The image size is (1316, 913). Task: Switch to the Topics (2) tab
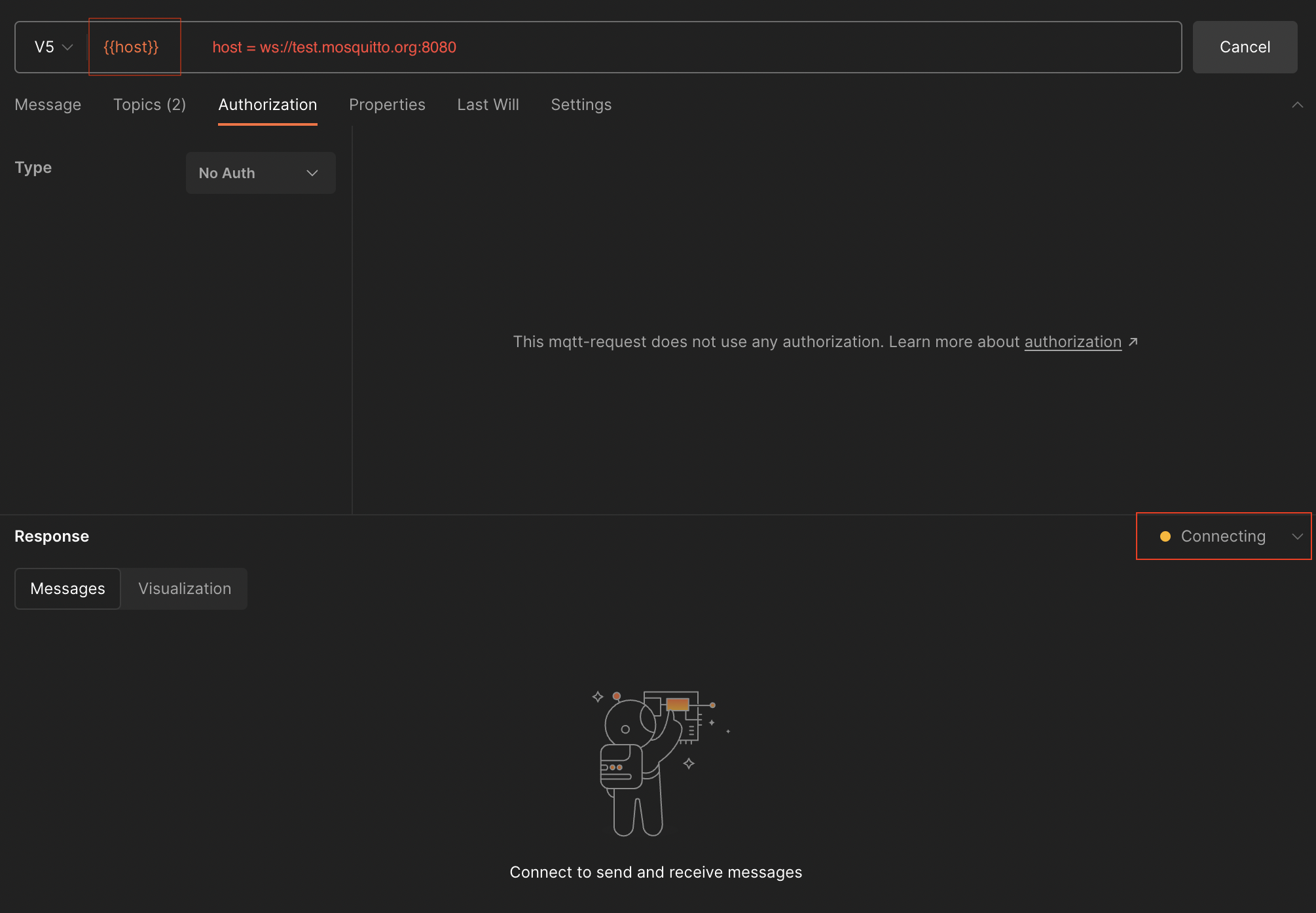tap(149, 104)
